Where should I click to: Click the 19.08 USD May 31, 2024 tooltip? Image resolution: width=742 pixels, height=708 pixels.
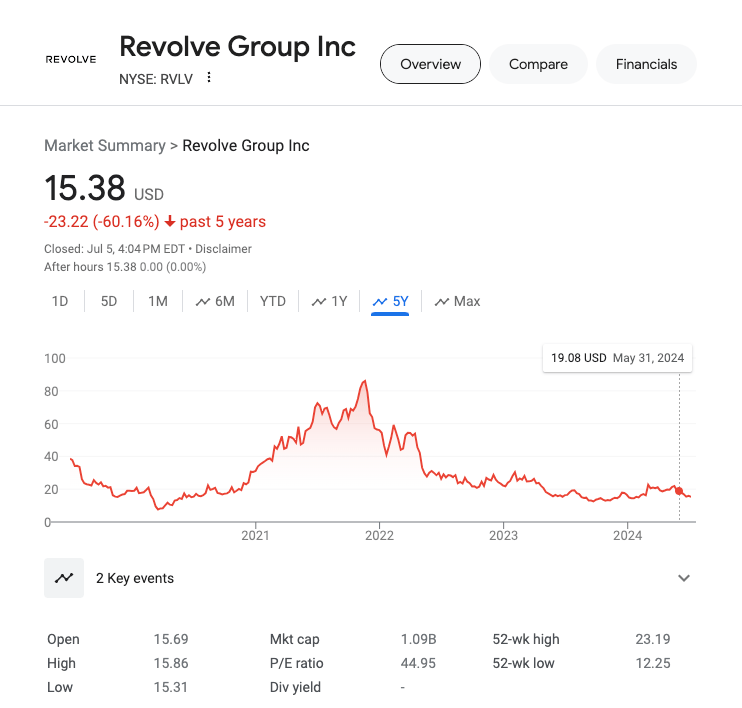617,358
